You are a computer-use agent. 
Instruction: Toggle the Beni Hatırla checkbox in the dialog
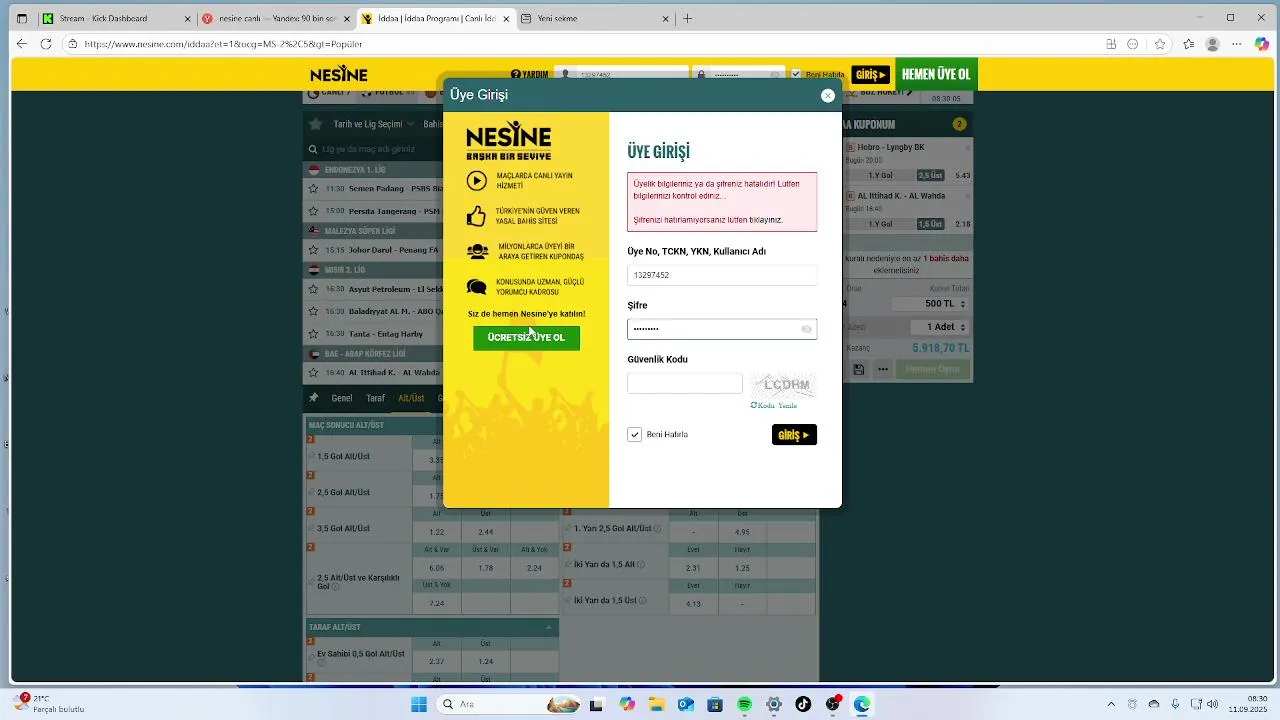tap(634, 434)
